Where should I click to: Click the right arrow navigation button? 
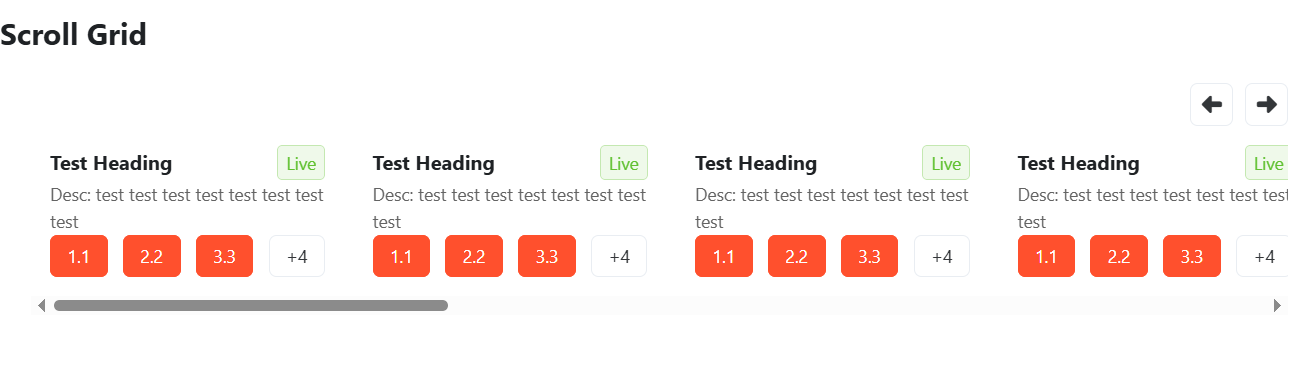pos(1266,104)
